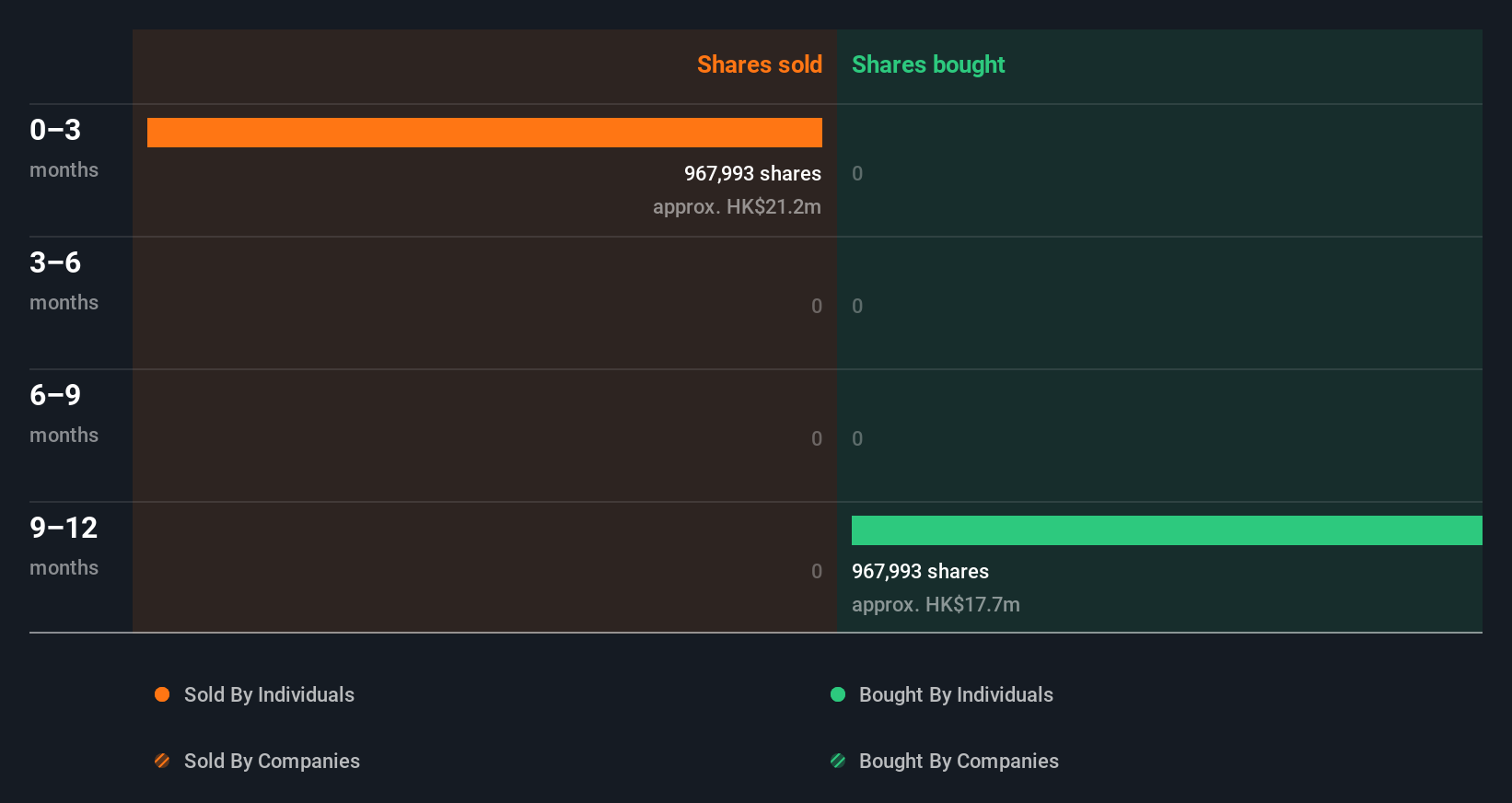1512x803 pixels.
Task: Click the Shares bought column header
Action: tap(928, 64)
